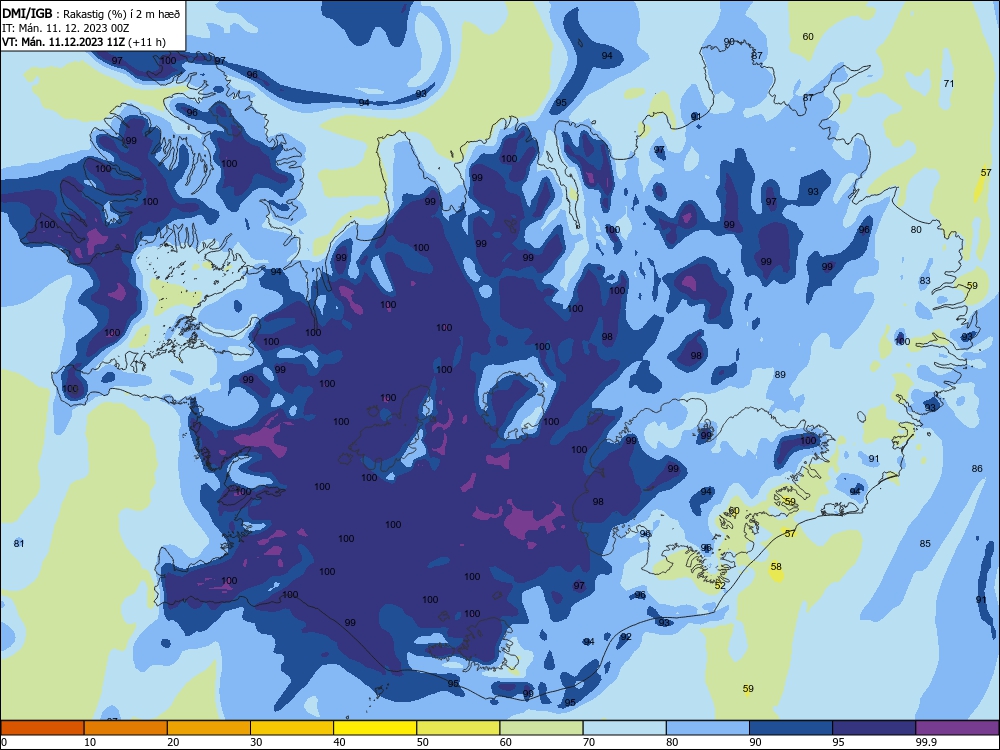The height and width of the screenshot is (750, 1000).
Task: Click the 86 humidity value offshore
Action: (x=977, y=468)
